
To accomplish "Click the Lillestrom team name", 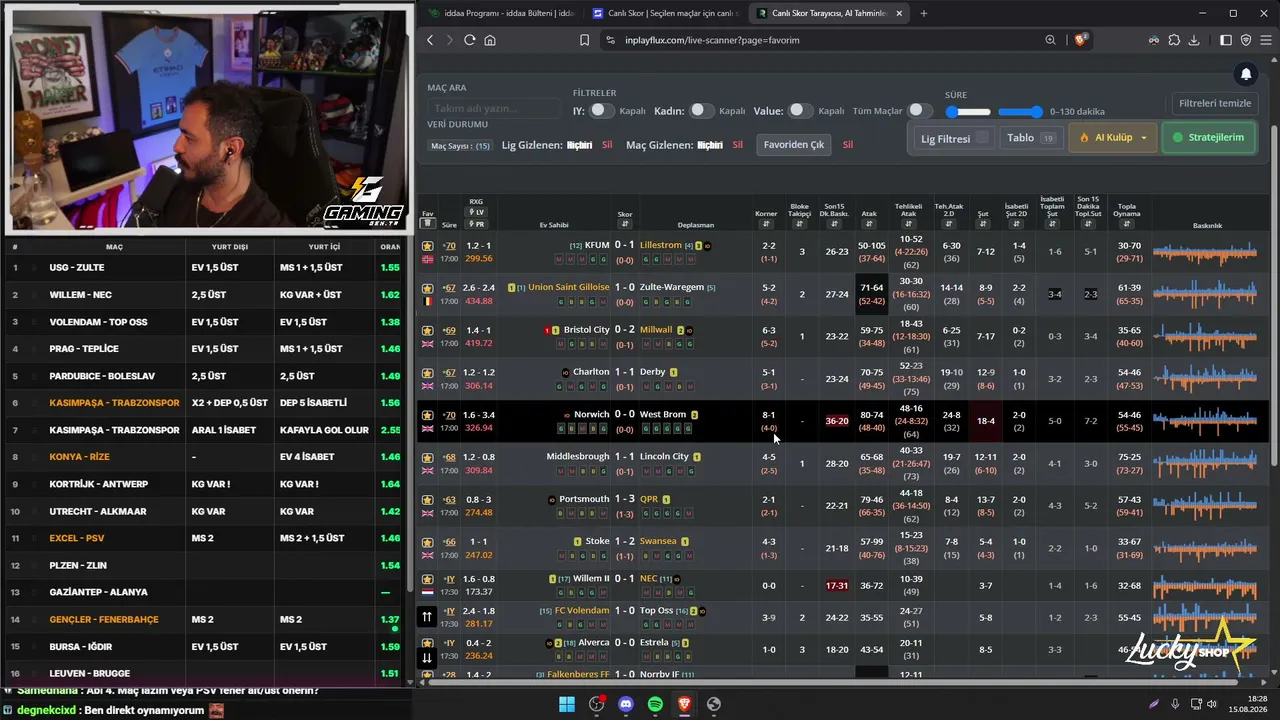I will click(x=661, y=245).
